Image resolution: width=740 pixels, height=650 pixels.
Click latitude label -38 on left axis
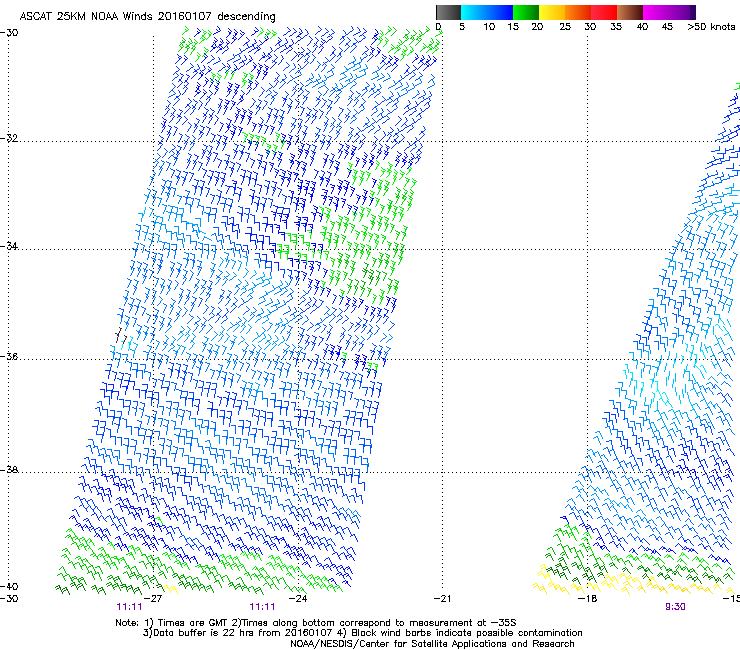click(x=9, y=470)
